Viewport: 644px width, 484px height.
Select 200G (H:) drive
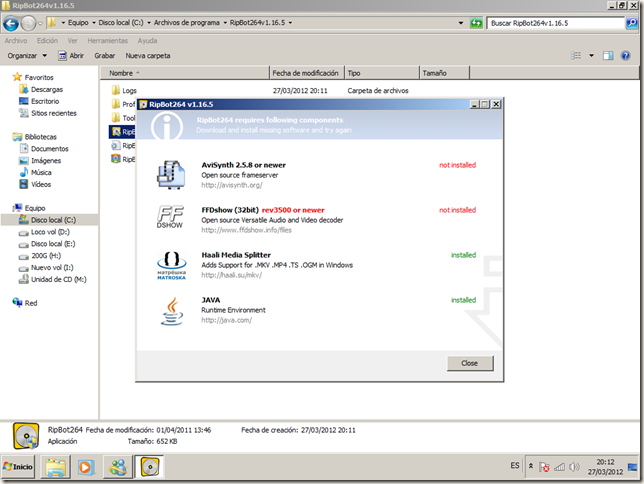pos(40,256)
